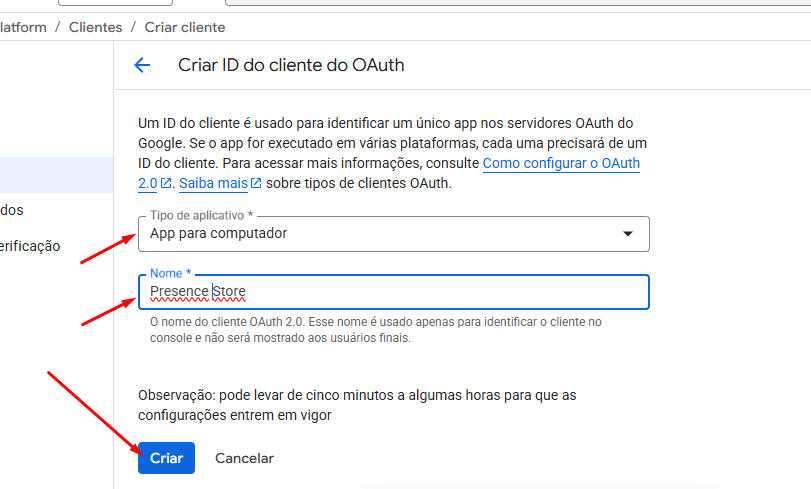The height and width of the screenshot is (489, 811).
Task: Navigate to Clientes breadcrumb
Action: [x=96, y=27]
